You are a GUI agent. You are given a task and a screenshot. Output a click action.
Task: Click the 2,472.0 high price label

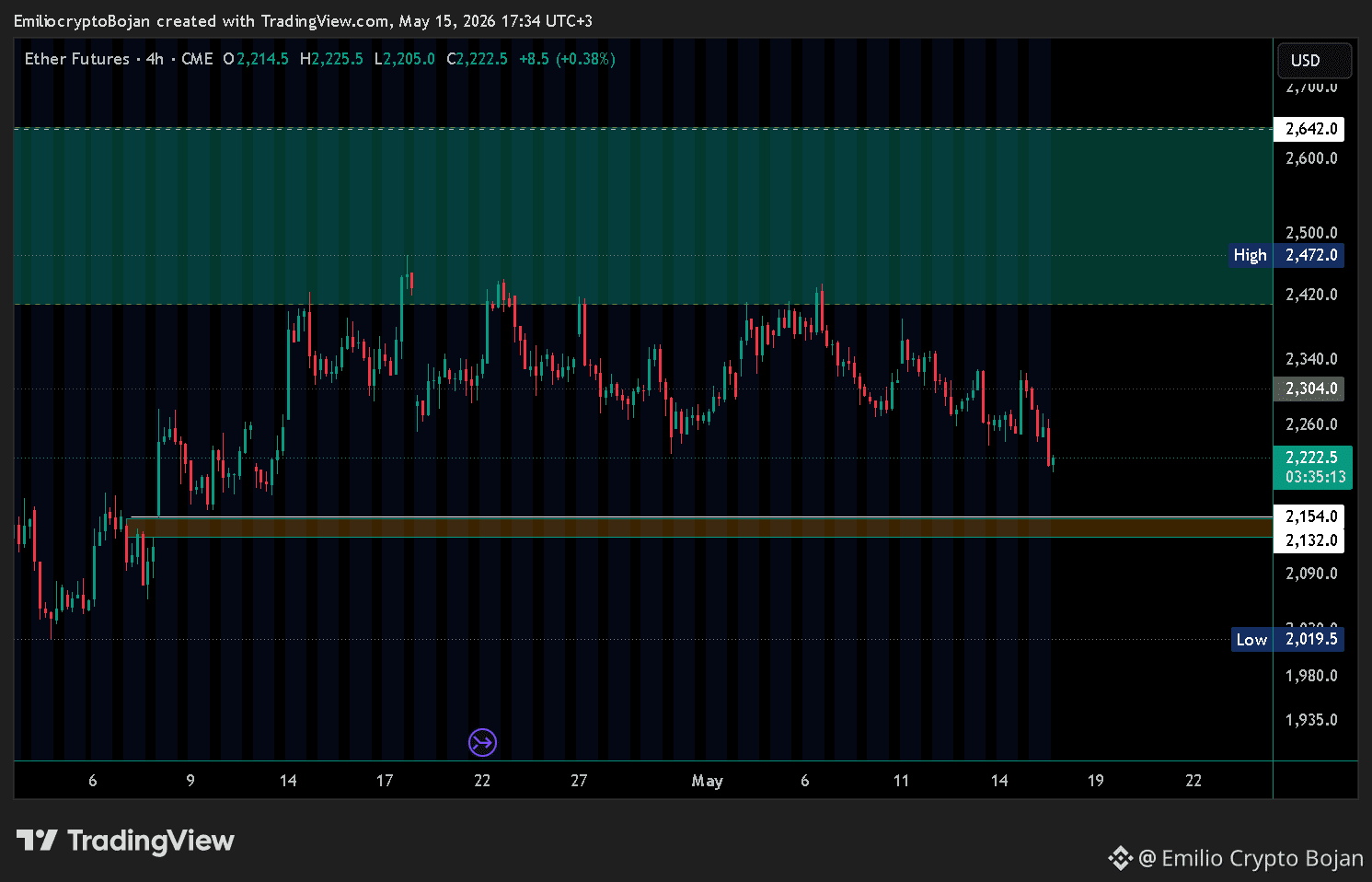point(1309,255)
